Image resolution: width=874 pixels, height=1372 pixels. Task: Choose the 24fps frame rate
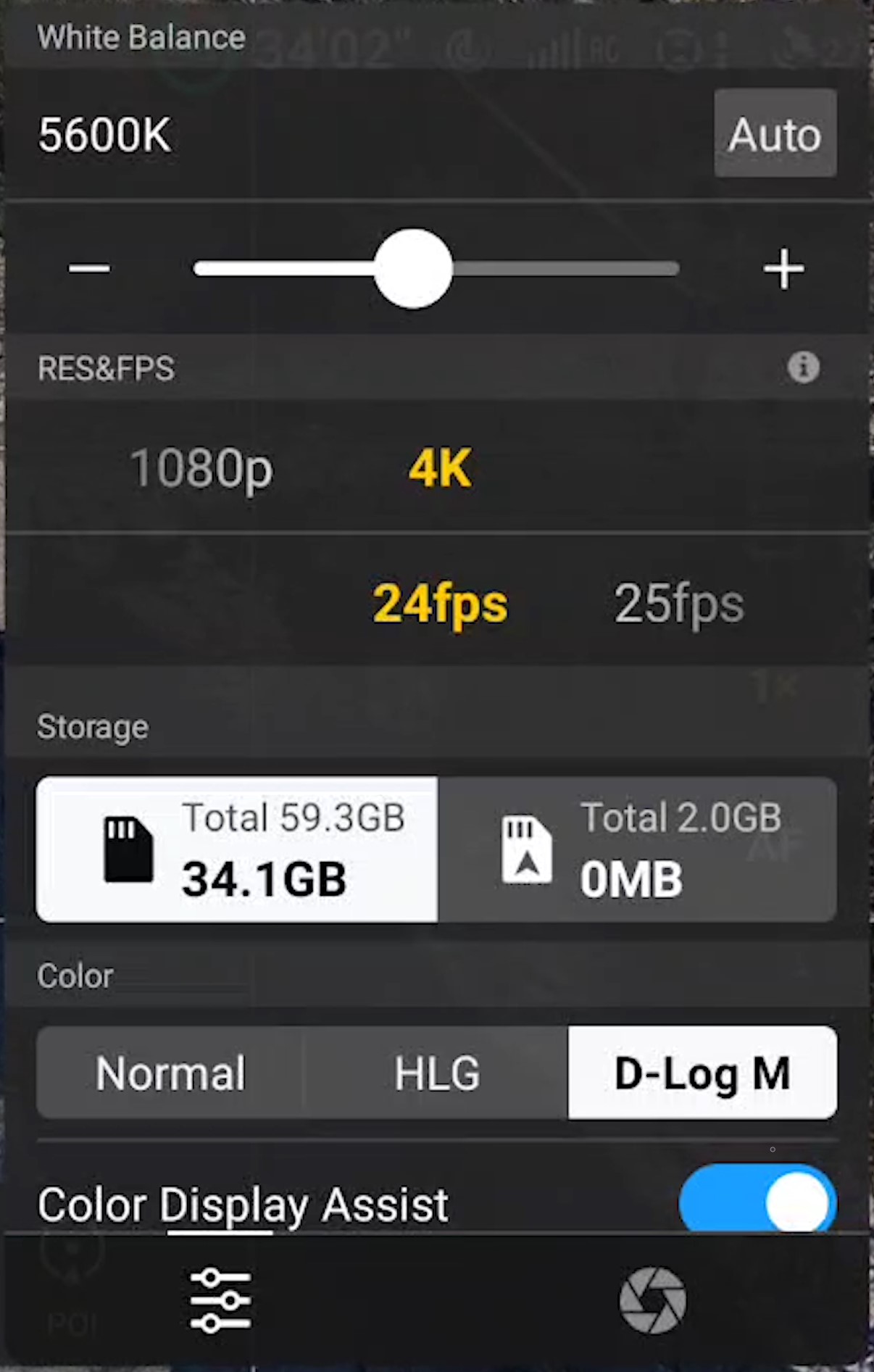coord(440,604)
